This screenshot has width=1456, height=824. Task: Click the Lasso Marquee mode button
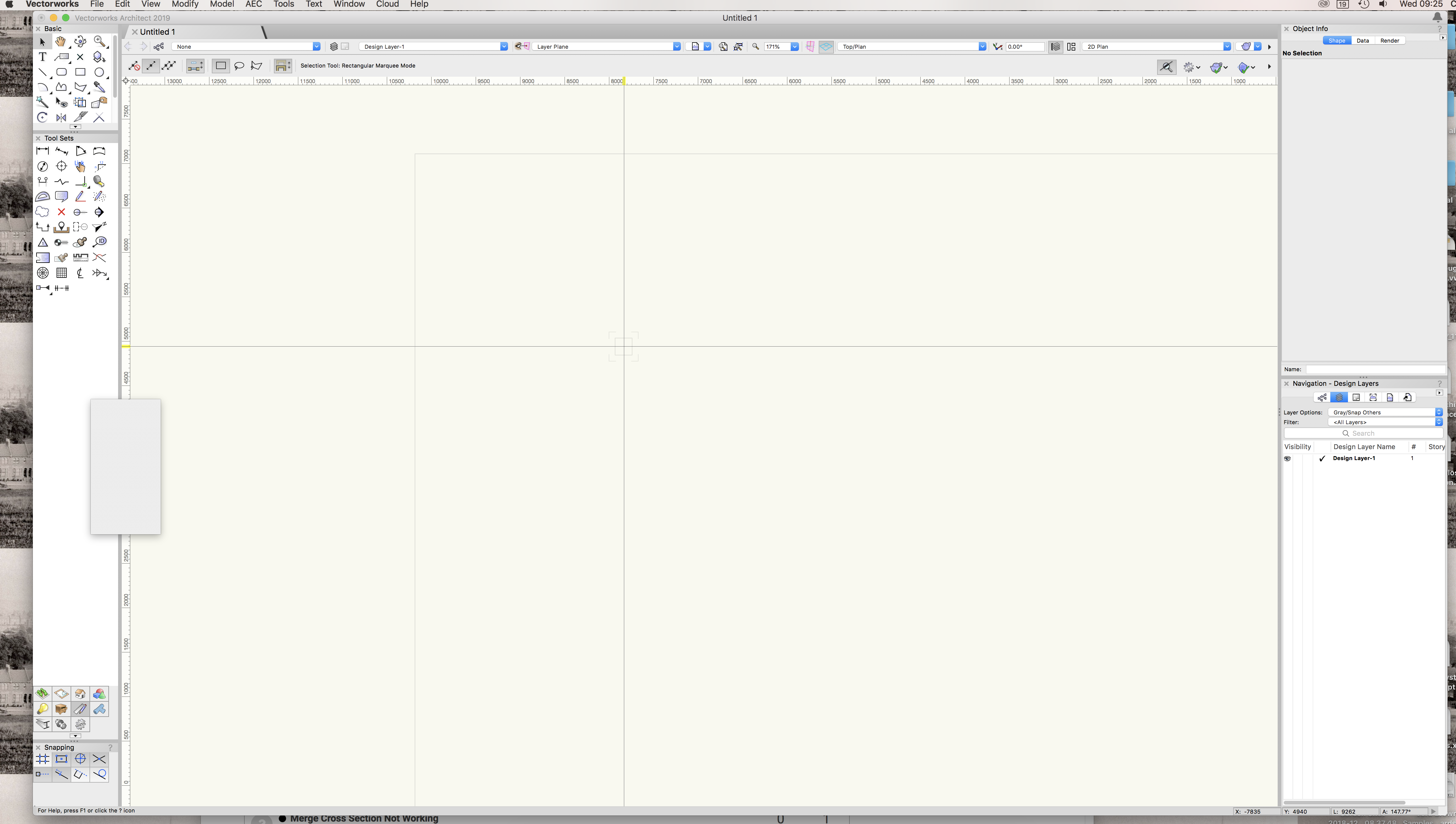click(x=239, y=66)
